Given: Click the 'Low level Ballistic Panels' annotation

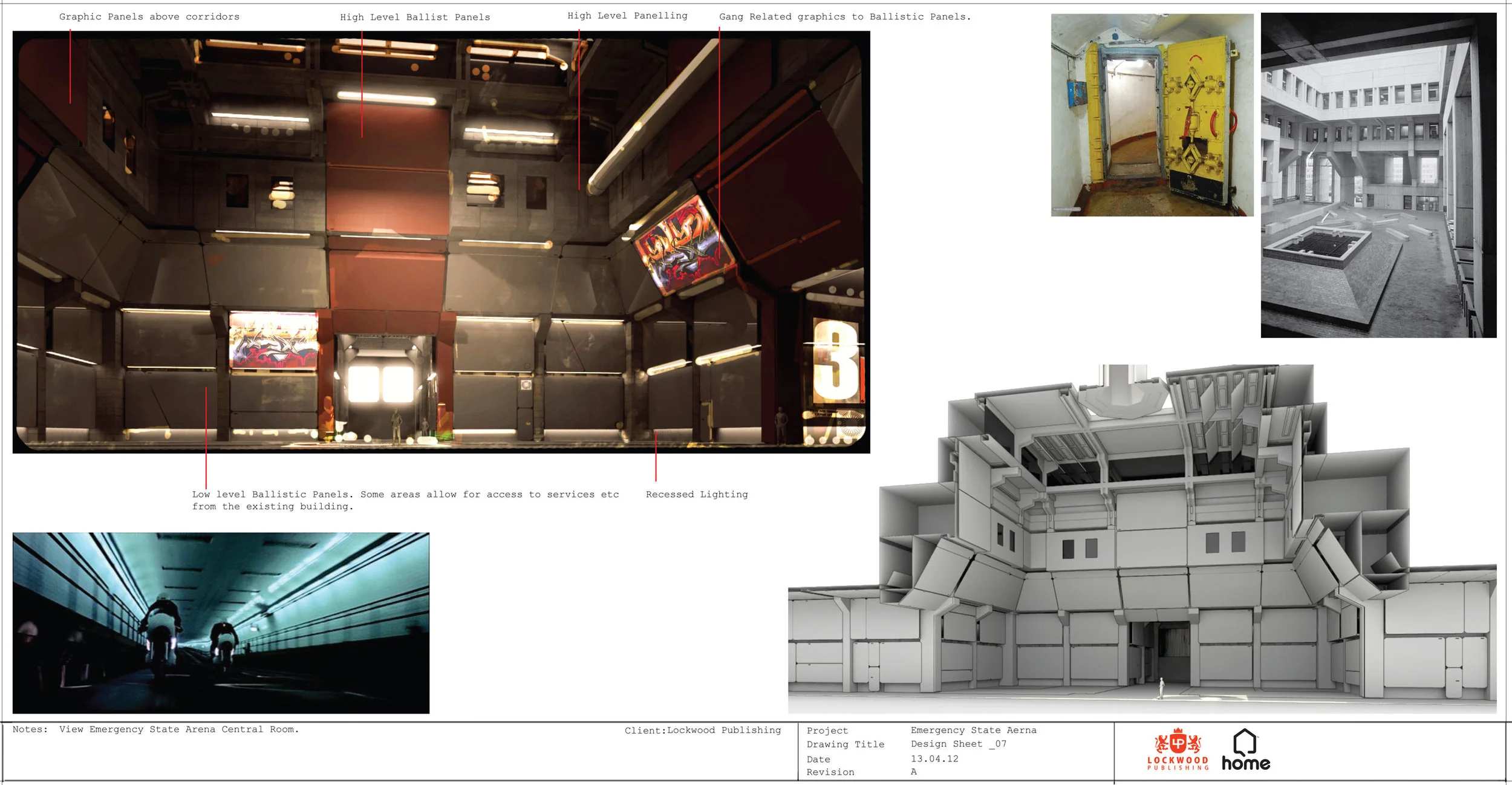Looking at the screenshot, I should (x=405, y=500).
